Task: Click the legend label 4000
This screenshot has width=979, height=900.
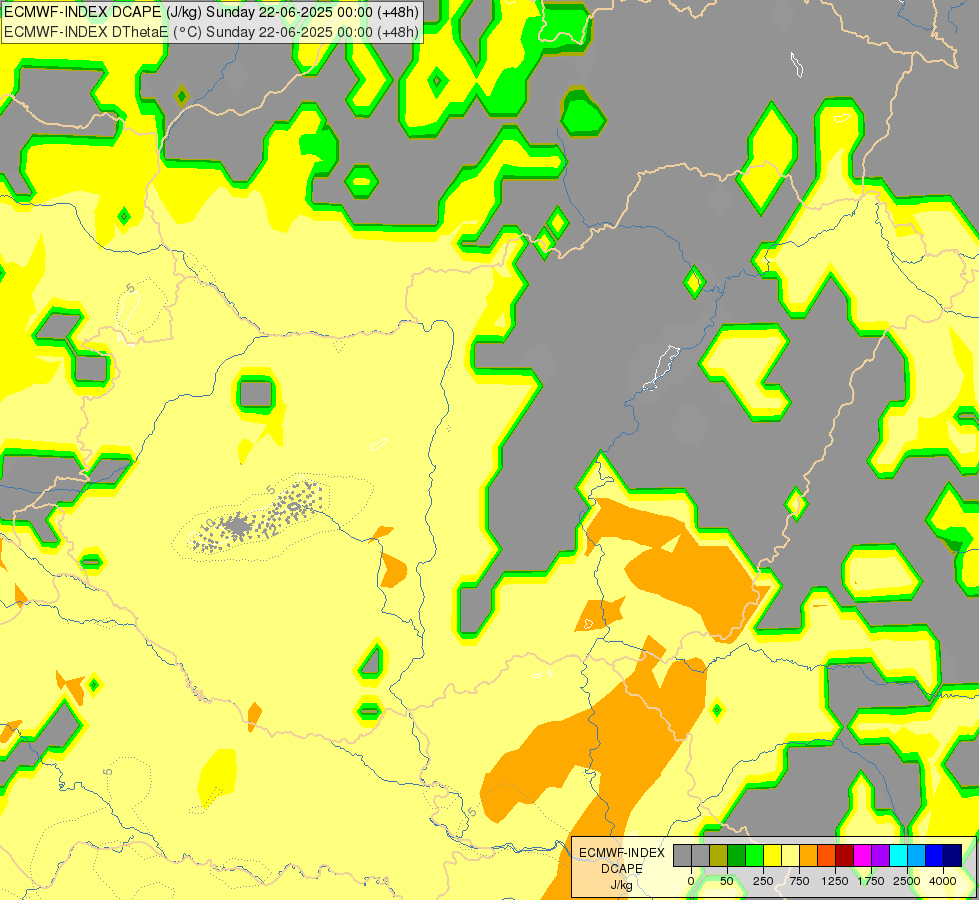Action: (943, 881)
